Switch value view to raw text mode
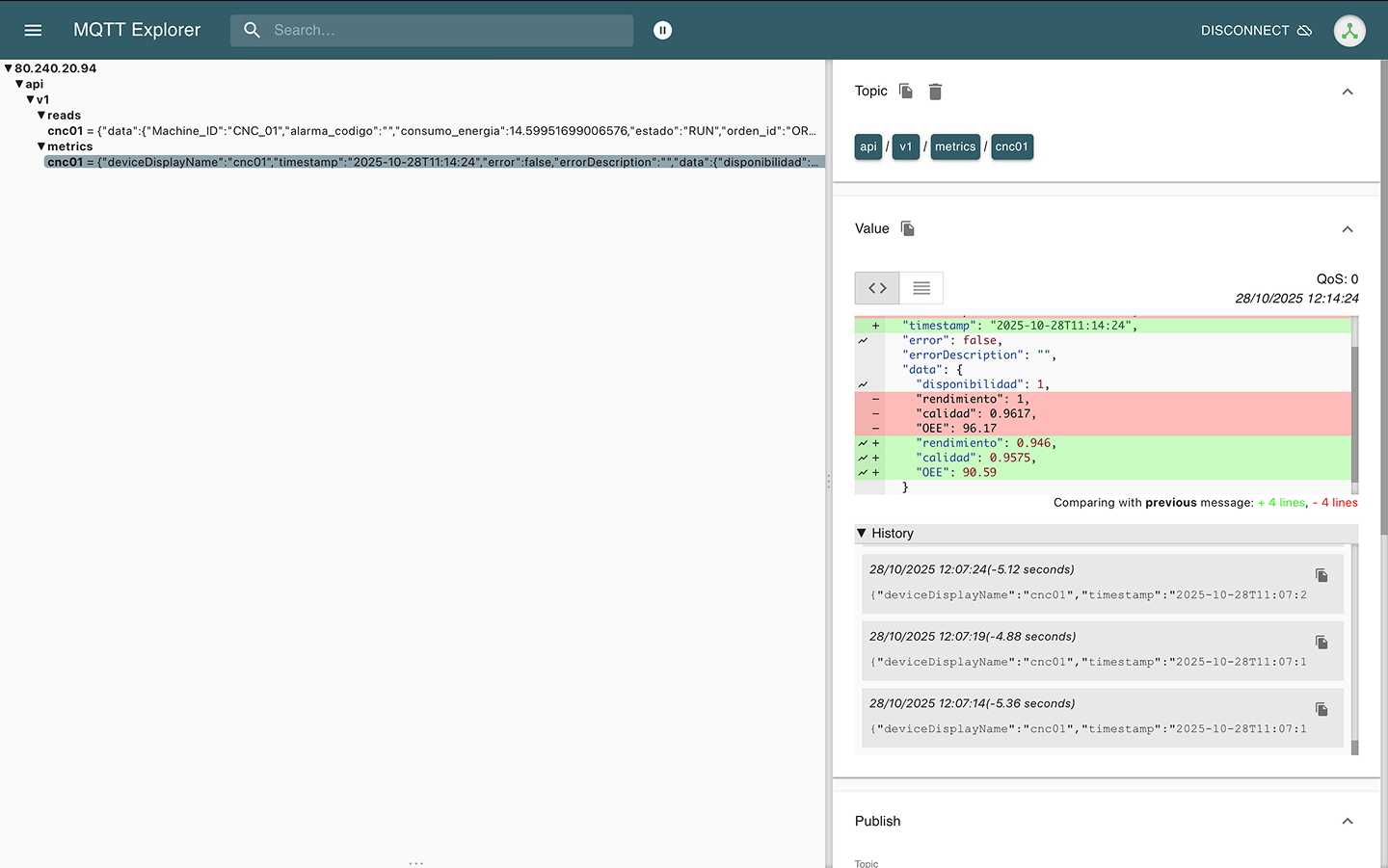 point(921,288)
